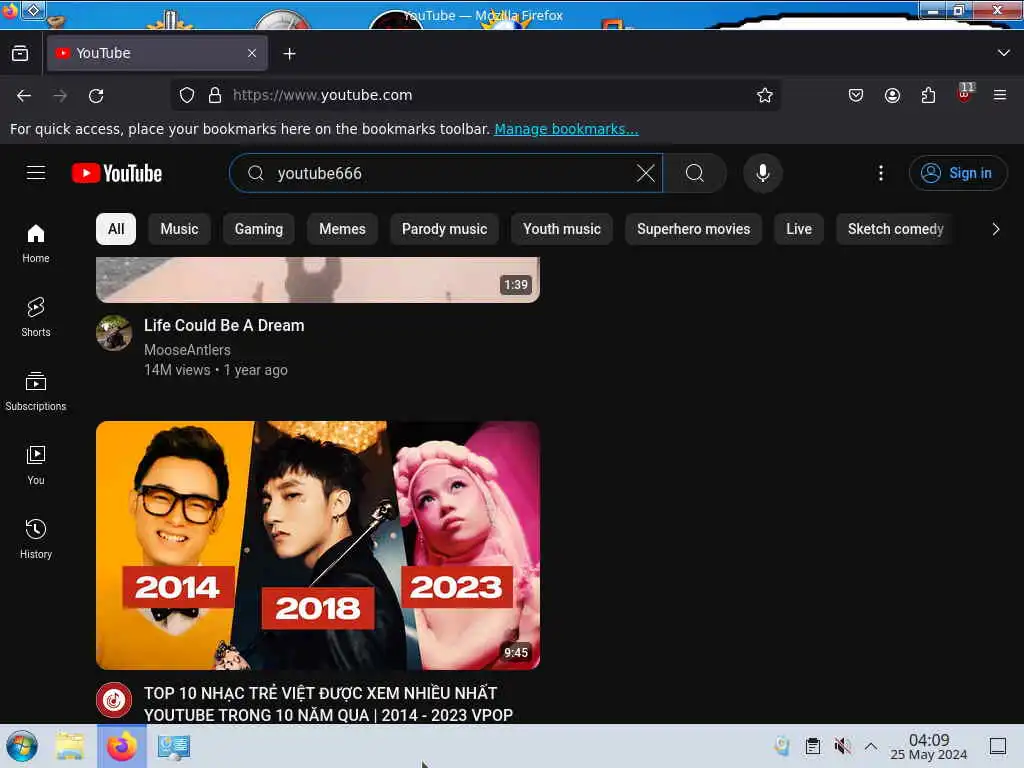Screen dimensions: 1024x768
Task: Open file manager in taskbar
Action: (70, 746)
